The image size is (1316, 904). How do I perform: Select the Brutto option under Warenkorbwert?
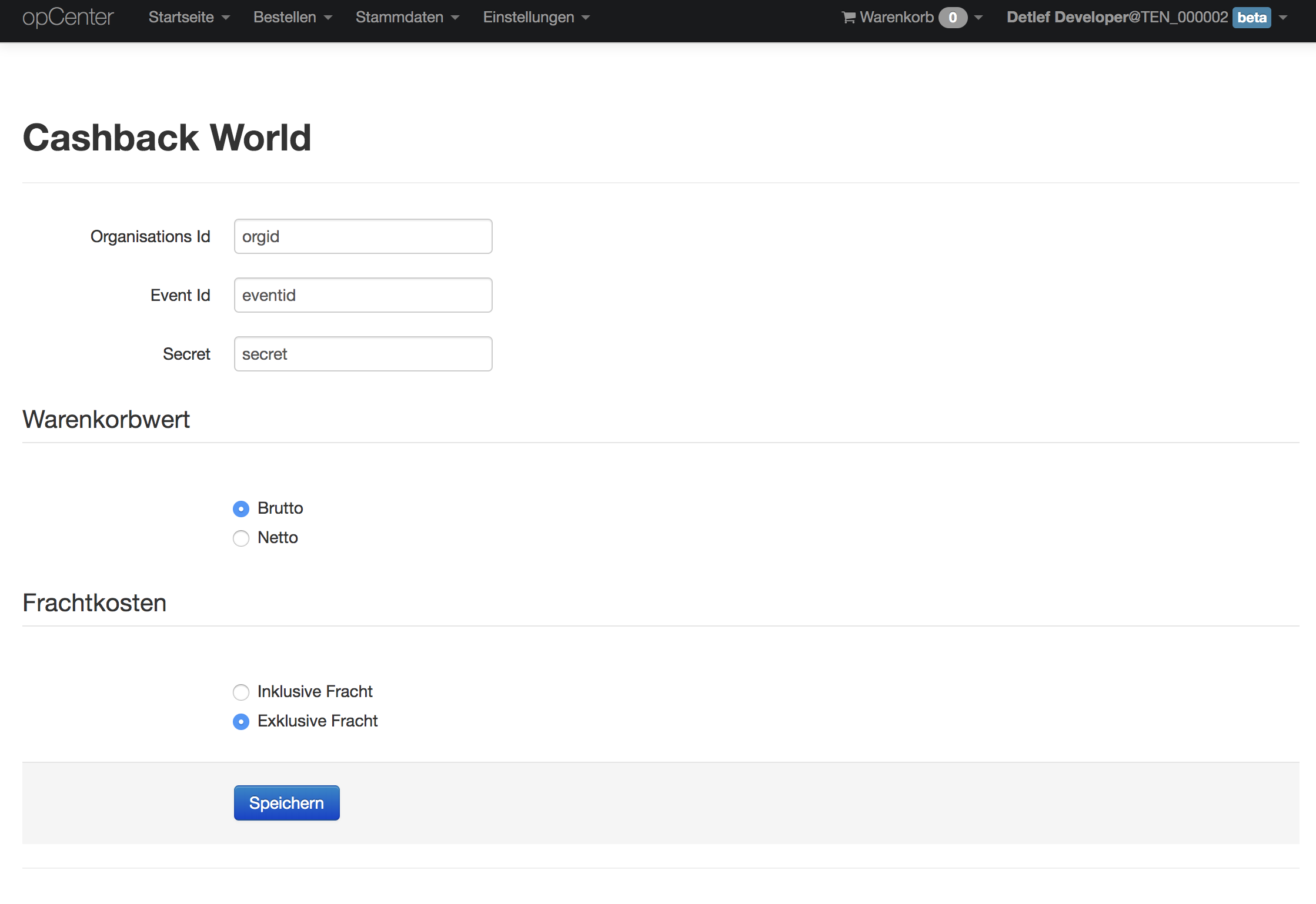pos(241,508)
